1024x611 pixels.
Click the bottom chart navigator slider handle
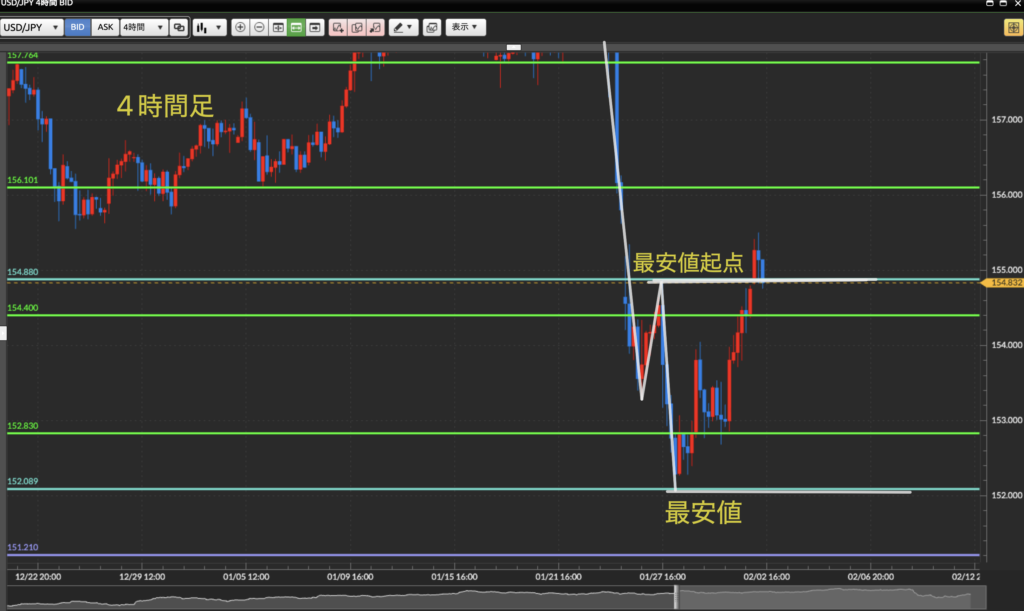coord(677,597)
